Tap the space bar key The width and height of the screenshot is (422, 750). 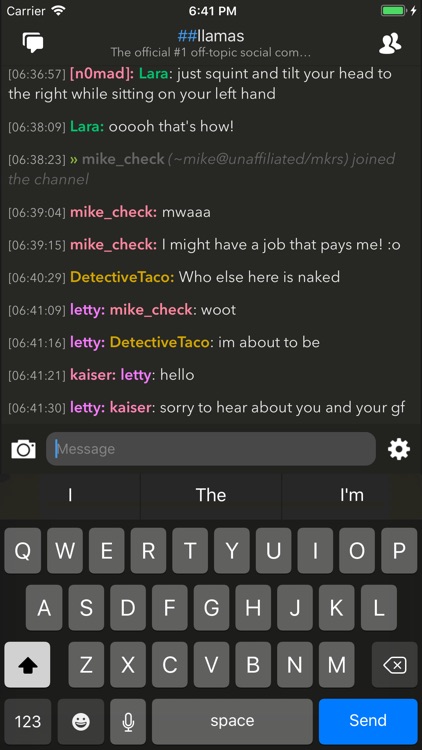[232, 721]
